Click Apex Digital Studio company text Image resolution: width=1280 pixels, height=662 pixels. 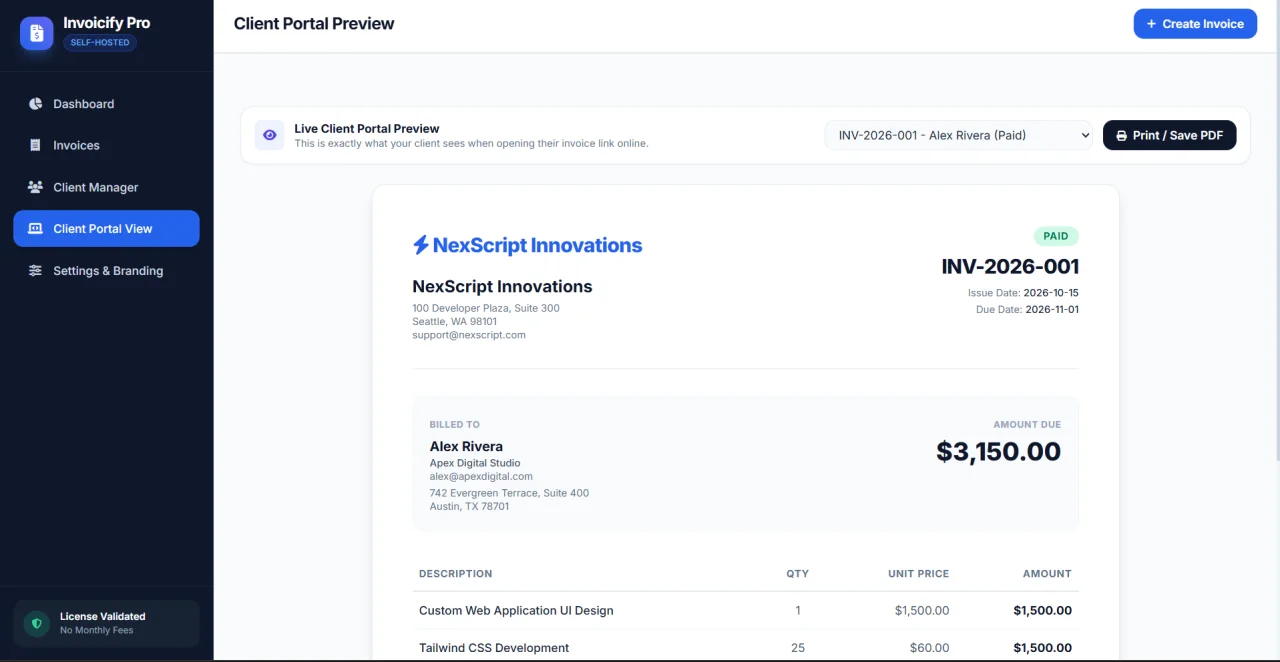pyautogui.click(x=475, y=463)
